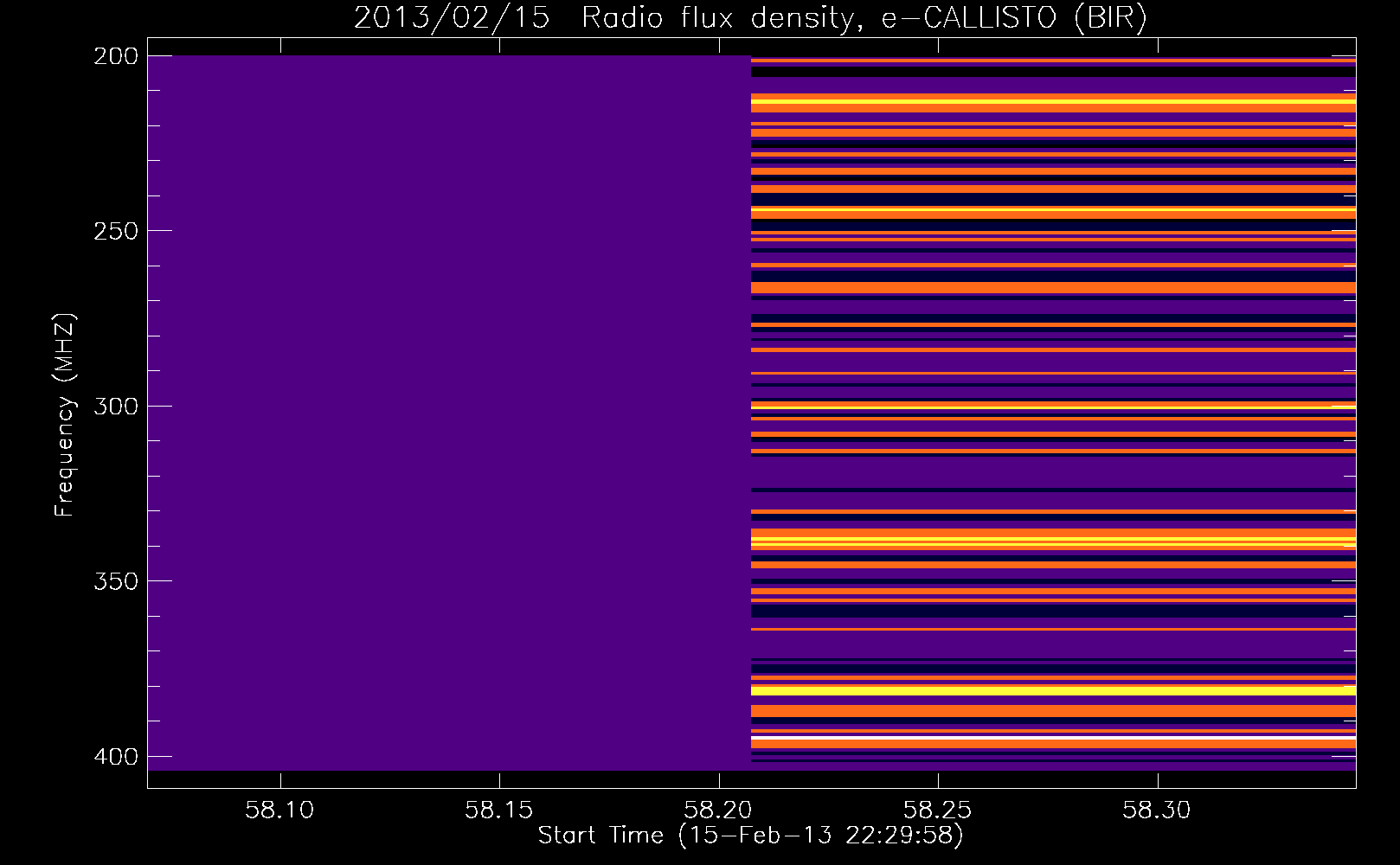This screenshot has height=865, width=1400.
Task: Click the 58.15 time tick label
Action: coord(499,811)
